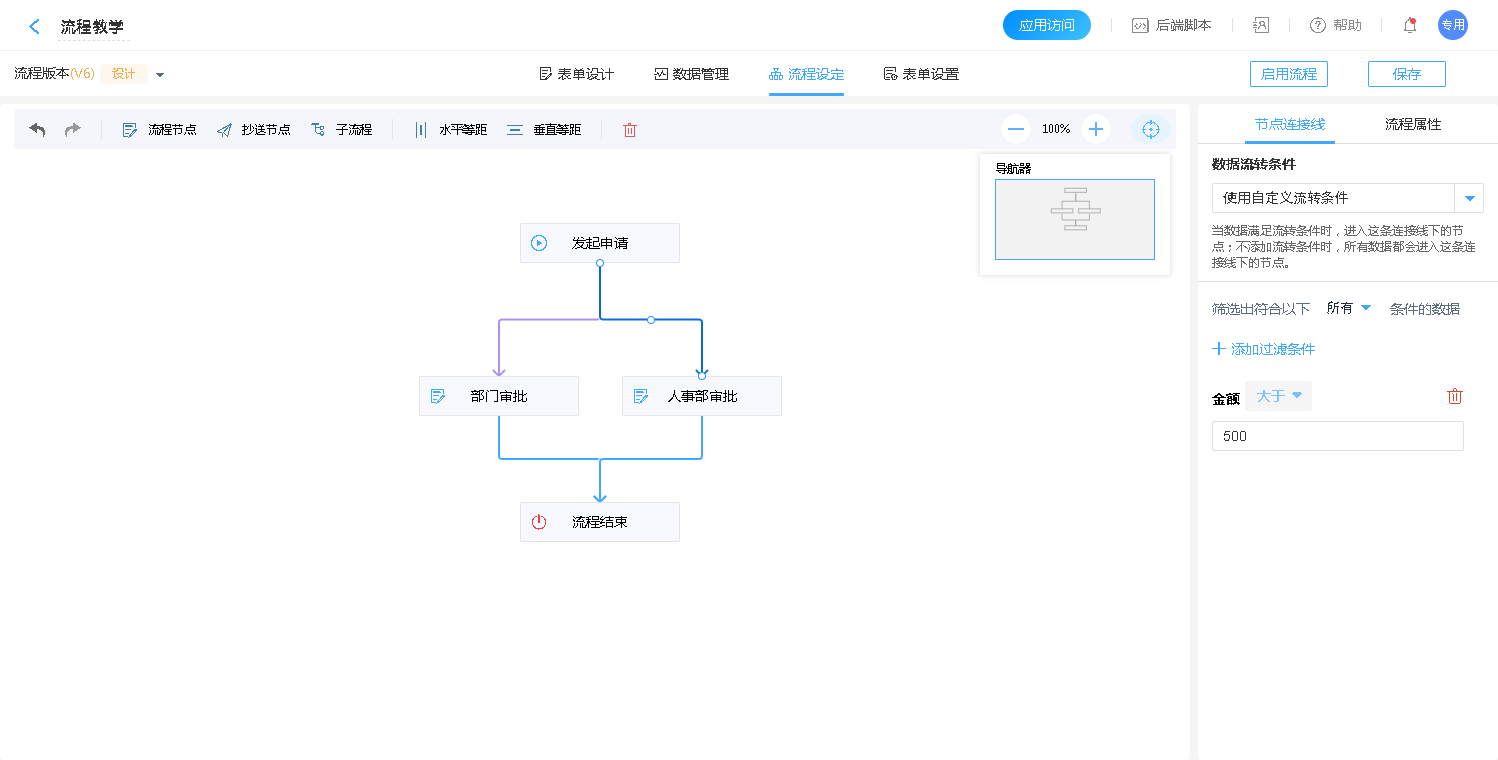Click the red trash icon in toolbar
Screen dimensions: 1498x760
tap(630, 130)
